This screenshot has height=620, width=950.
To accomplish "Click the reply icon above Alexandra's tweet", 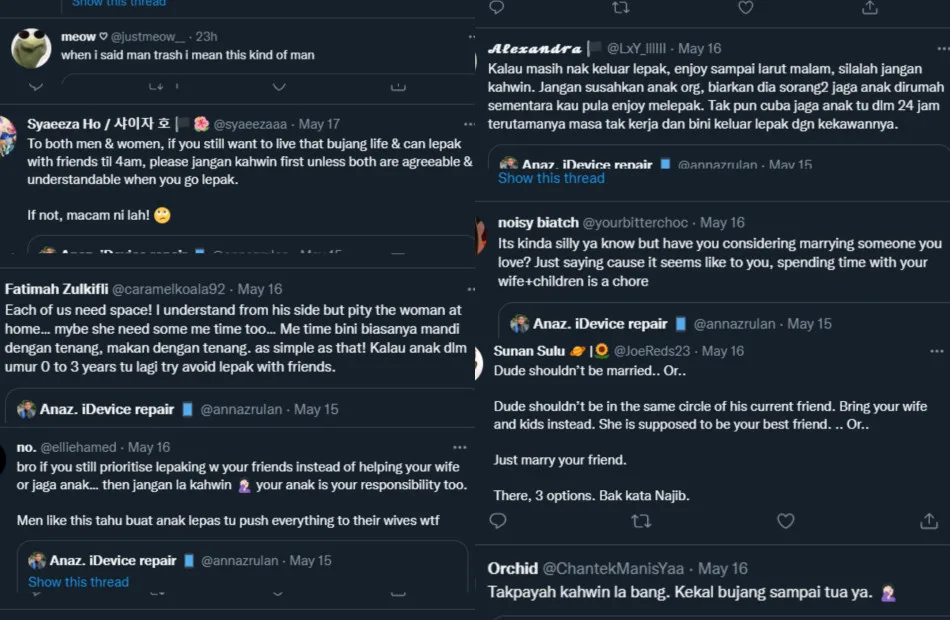I will pyautogui.click(x=497, y=7).
